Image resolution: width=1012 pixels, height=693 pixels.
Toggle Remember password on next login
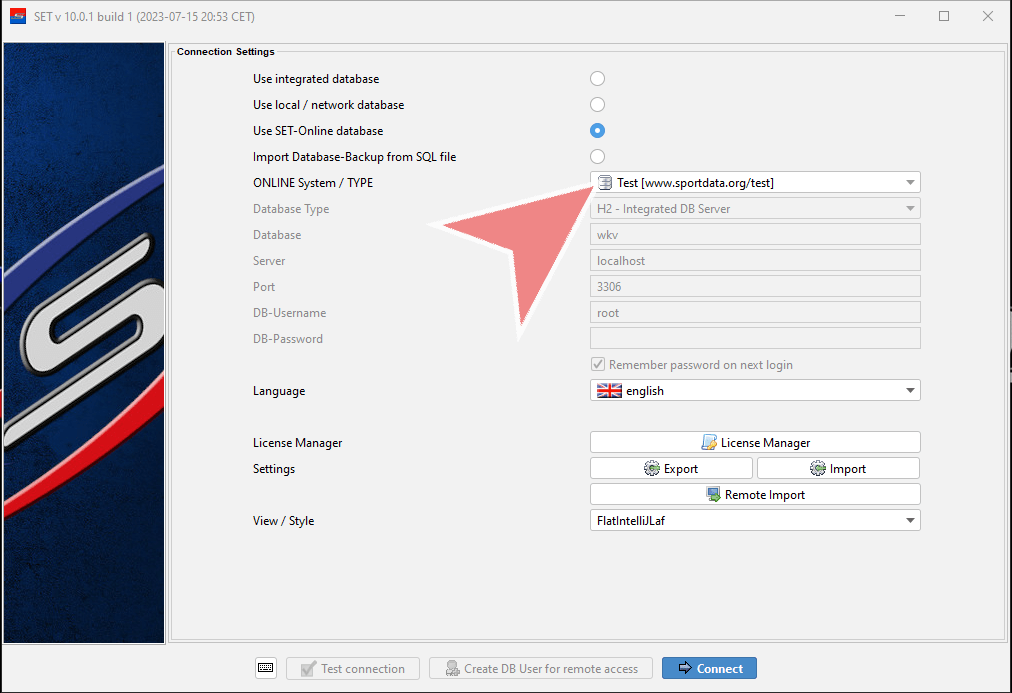tap(598, 365)
